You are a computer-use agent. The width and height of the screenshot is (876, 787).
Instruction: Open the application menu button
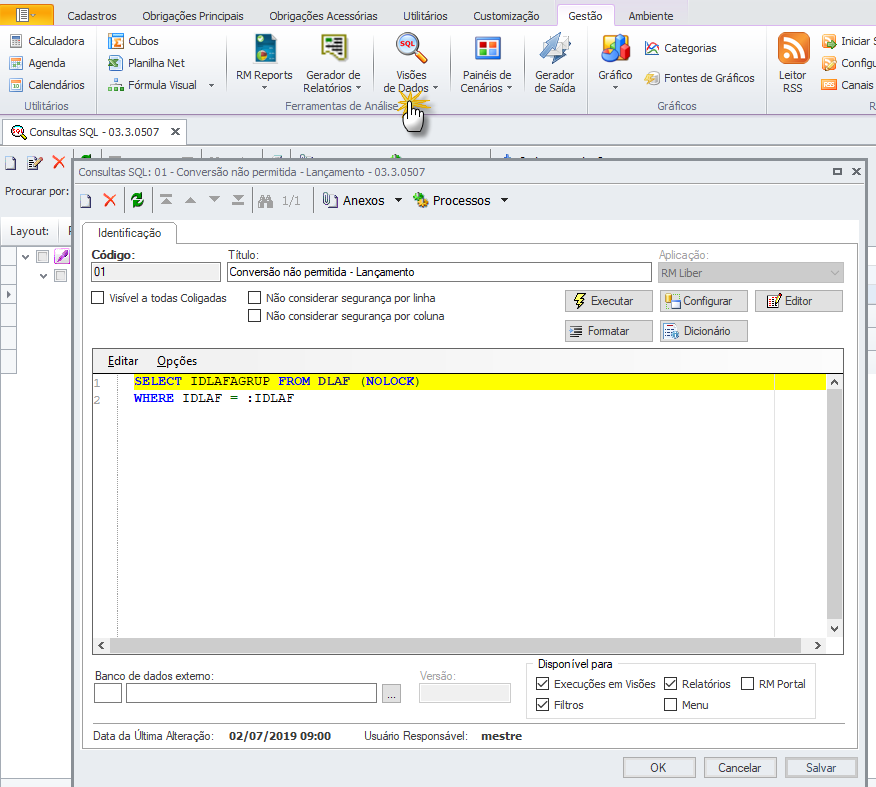pyautogui.click(x=26, y=15)
